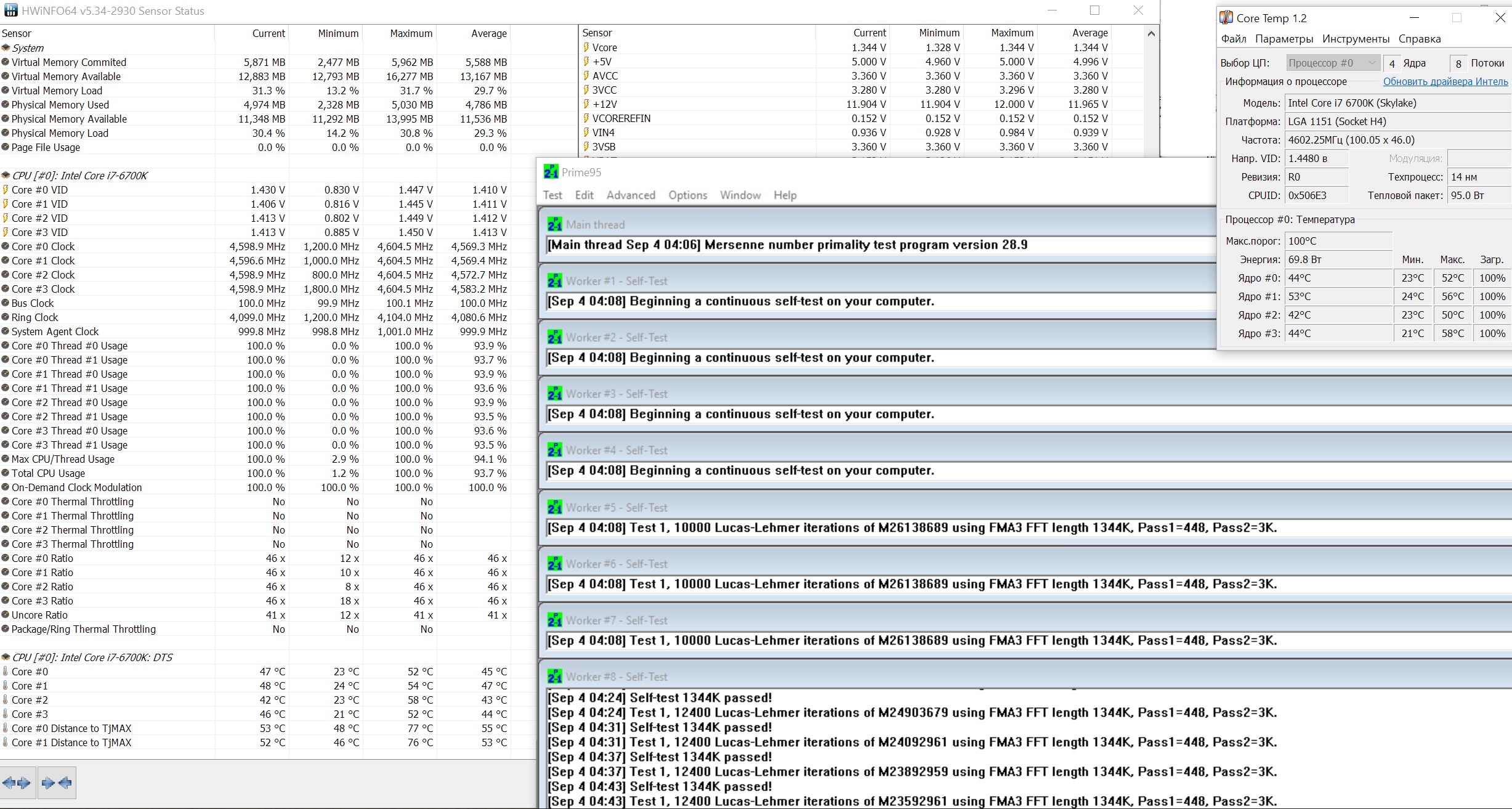Viewport: 1512px width, 809px height.
Task: Open the Options menu in Prime95
Action: 687,195
